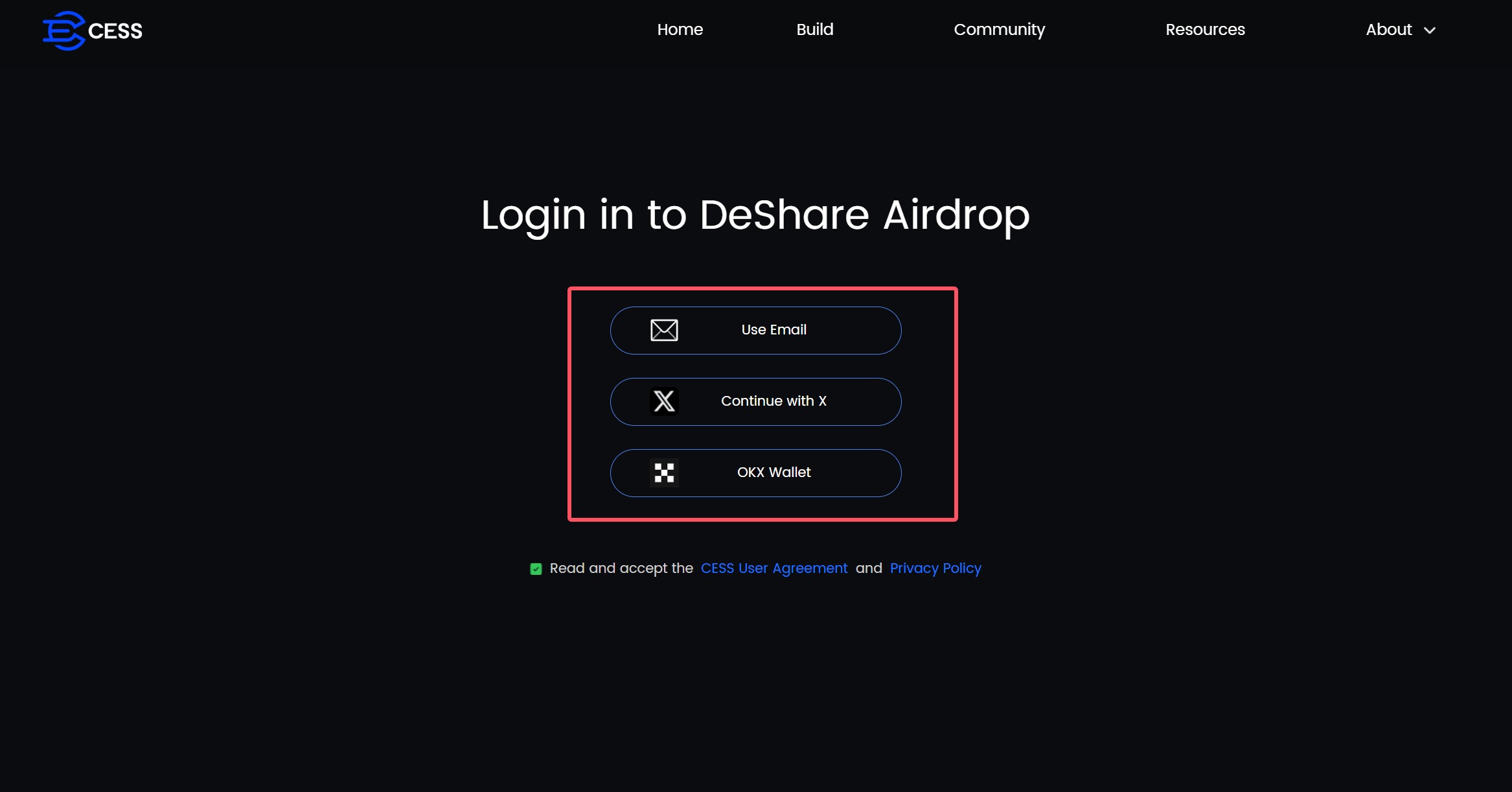Toggle the accept agreement checkbox
Viewport: 1512px width, 792px height.
(x=536, y=569)
